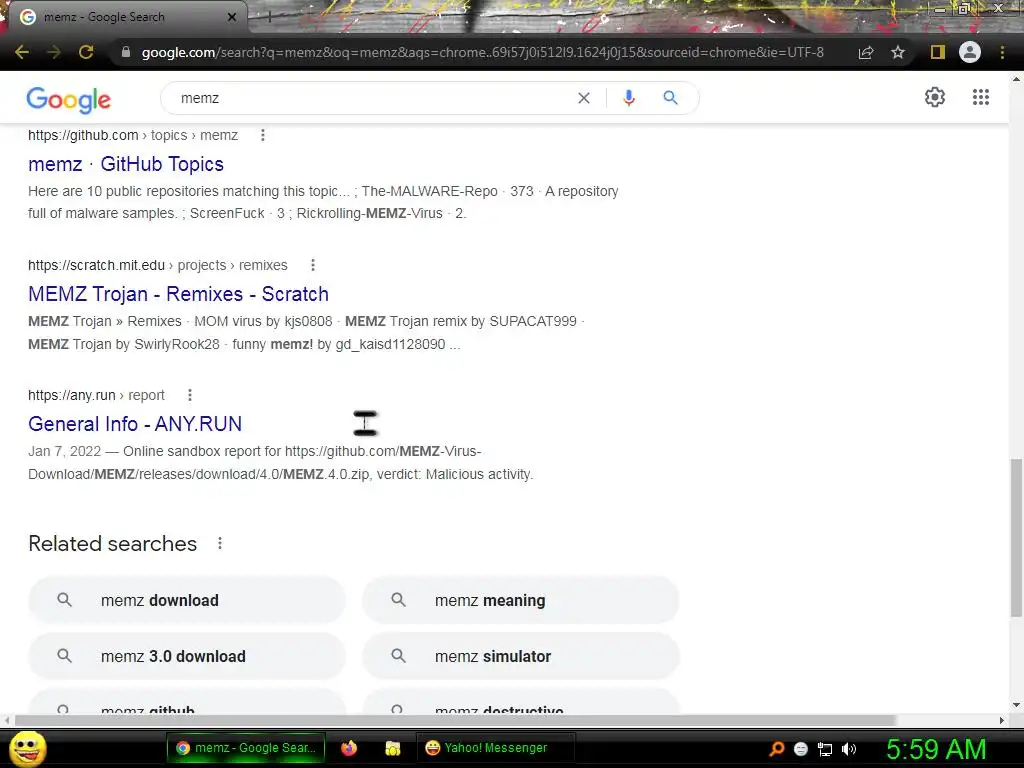Bookmark this page with the star icon
This screenshot has width=1024, height=768.
coord(898,52)
